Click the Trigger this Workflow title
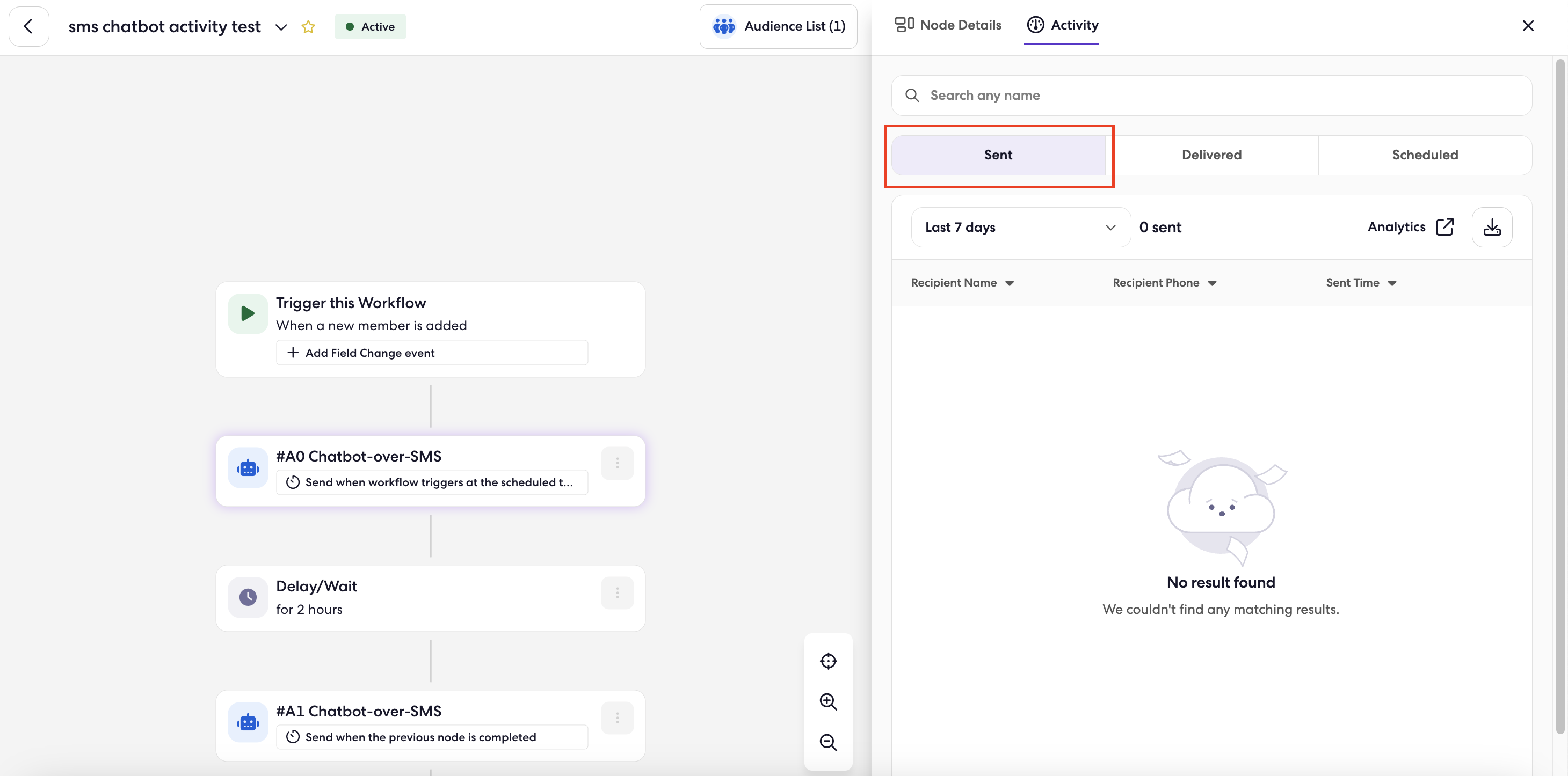The width and height of the screenshot is (1568, 776). click(x=351, y=303)
